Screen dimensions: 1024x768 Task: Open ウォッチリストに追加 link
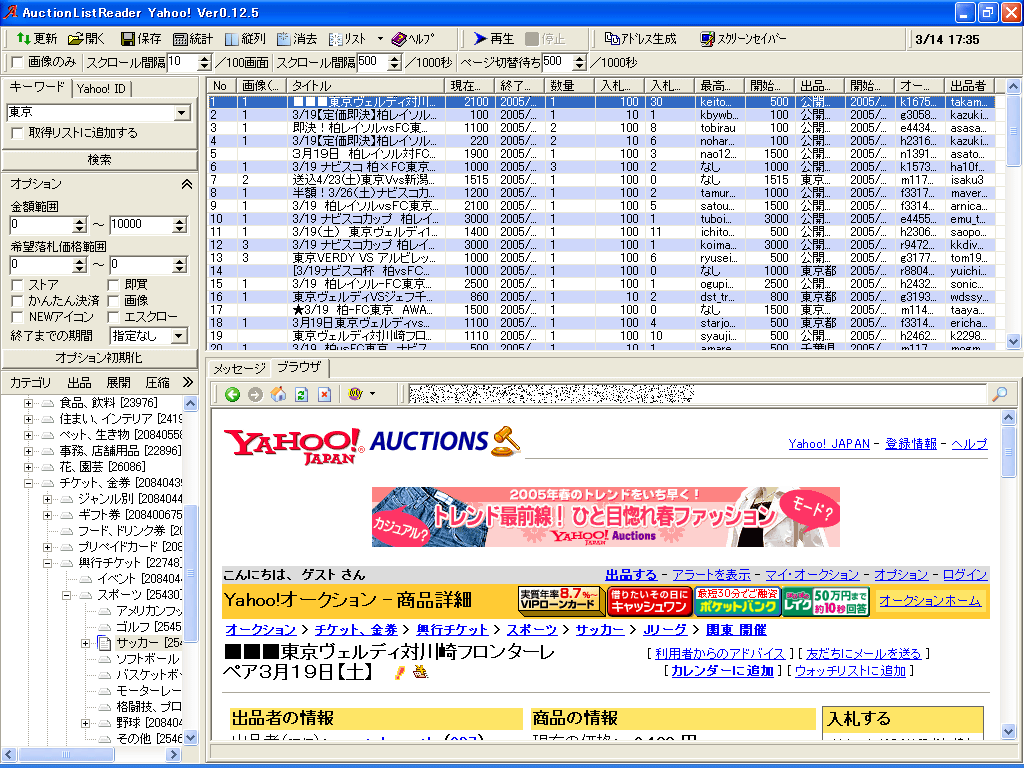tap(850, 671)
